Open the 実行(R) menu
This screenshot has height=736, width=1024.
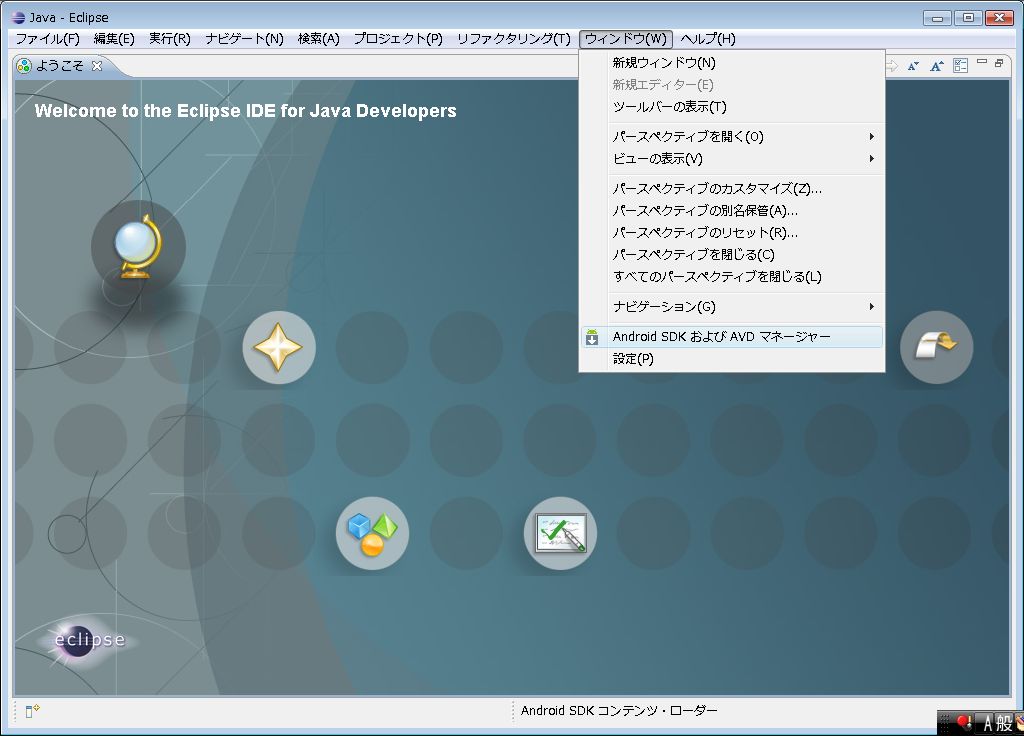point(170,39)
